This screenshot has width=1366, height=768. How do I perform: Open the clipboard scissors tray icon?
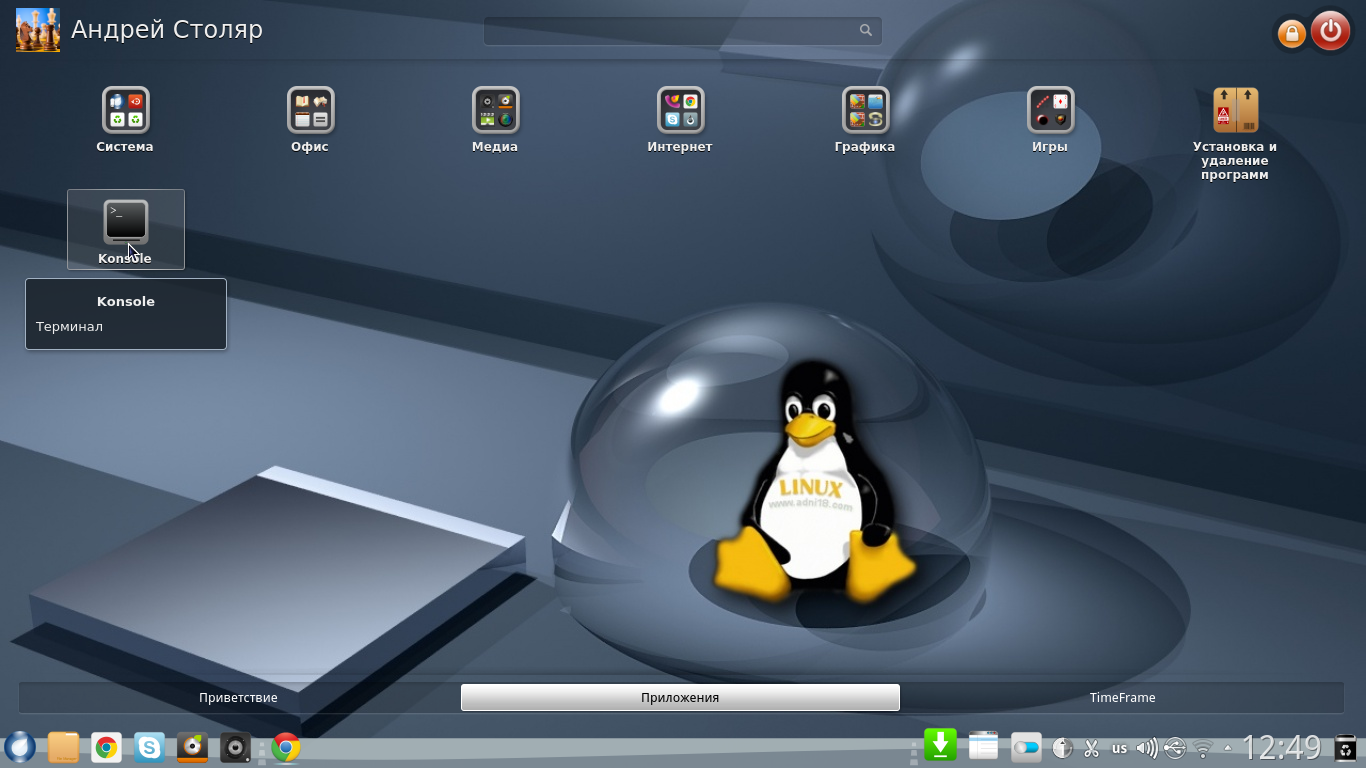tap(1091, 748)
